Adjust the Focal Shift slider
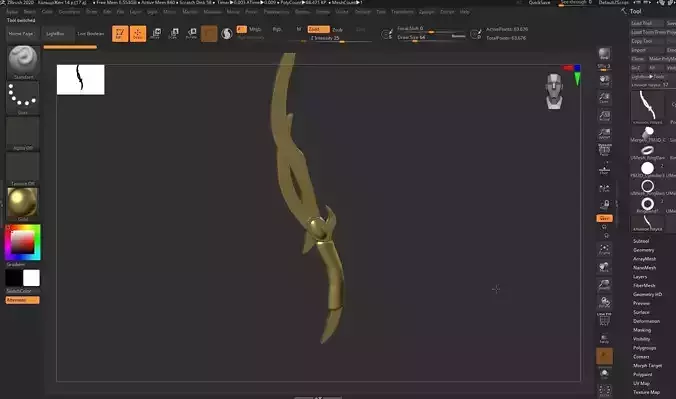The width and height of the screenshot is (676, 399). coord(431,29)
